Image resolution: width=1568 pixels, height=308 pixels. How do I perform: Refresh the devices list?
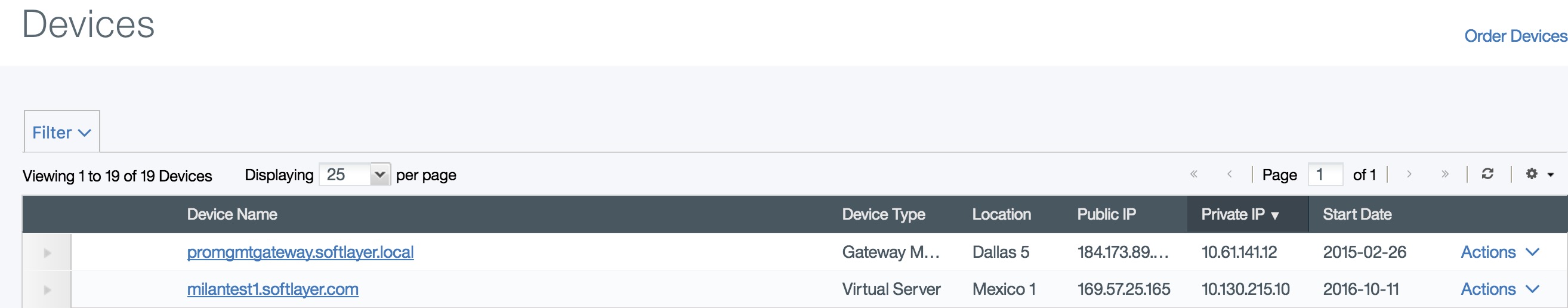[x=1487, y=174]
